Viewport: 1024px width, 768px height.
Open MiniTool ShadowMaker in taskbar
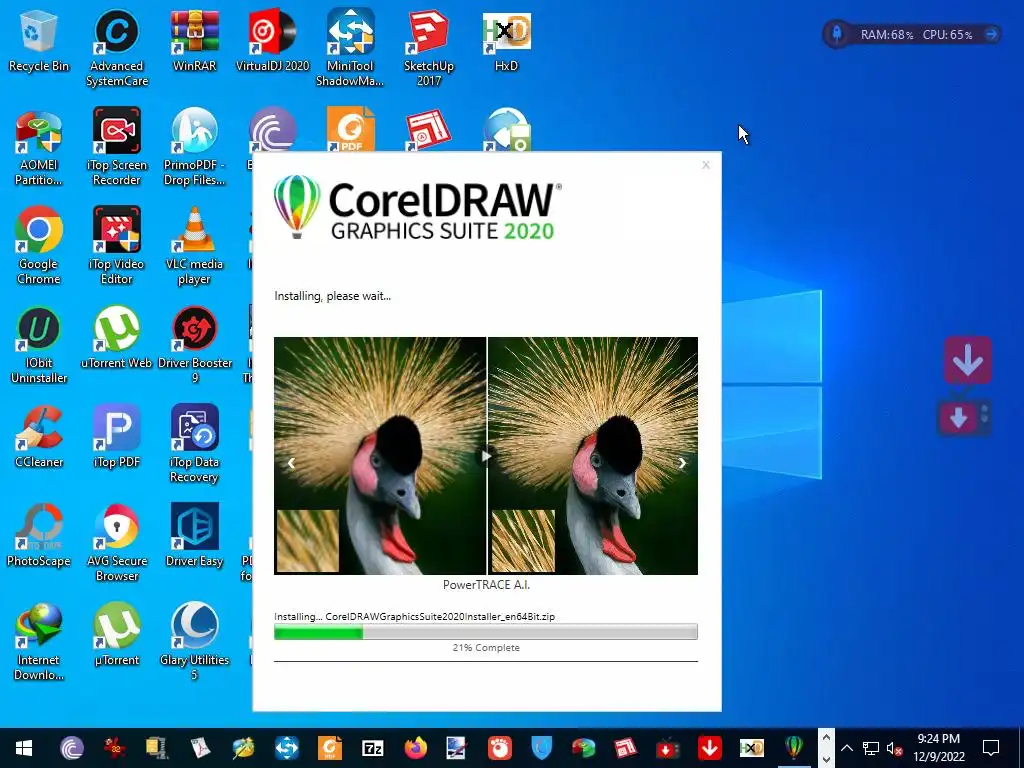287,748
